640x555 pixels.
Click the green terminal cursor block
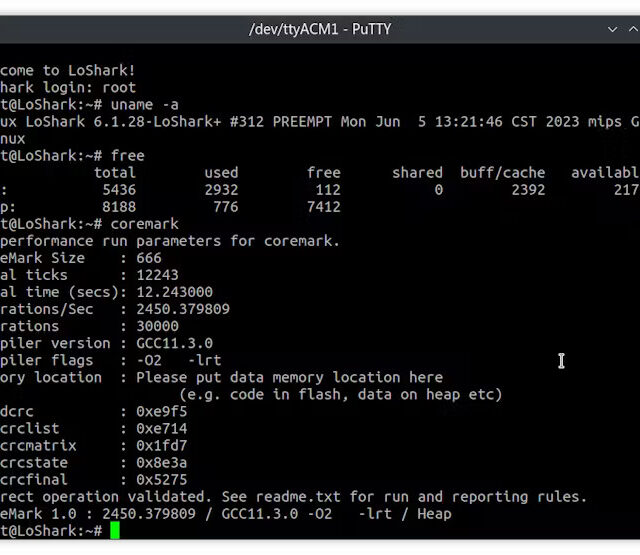pos(115,530)
